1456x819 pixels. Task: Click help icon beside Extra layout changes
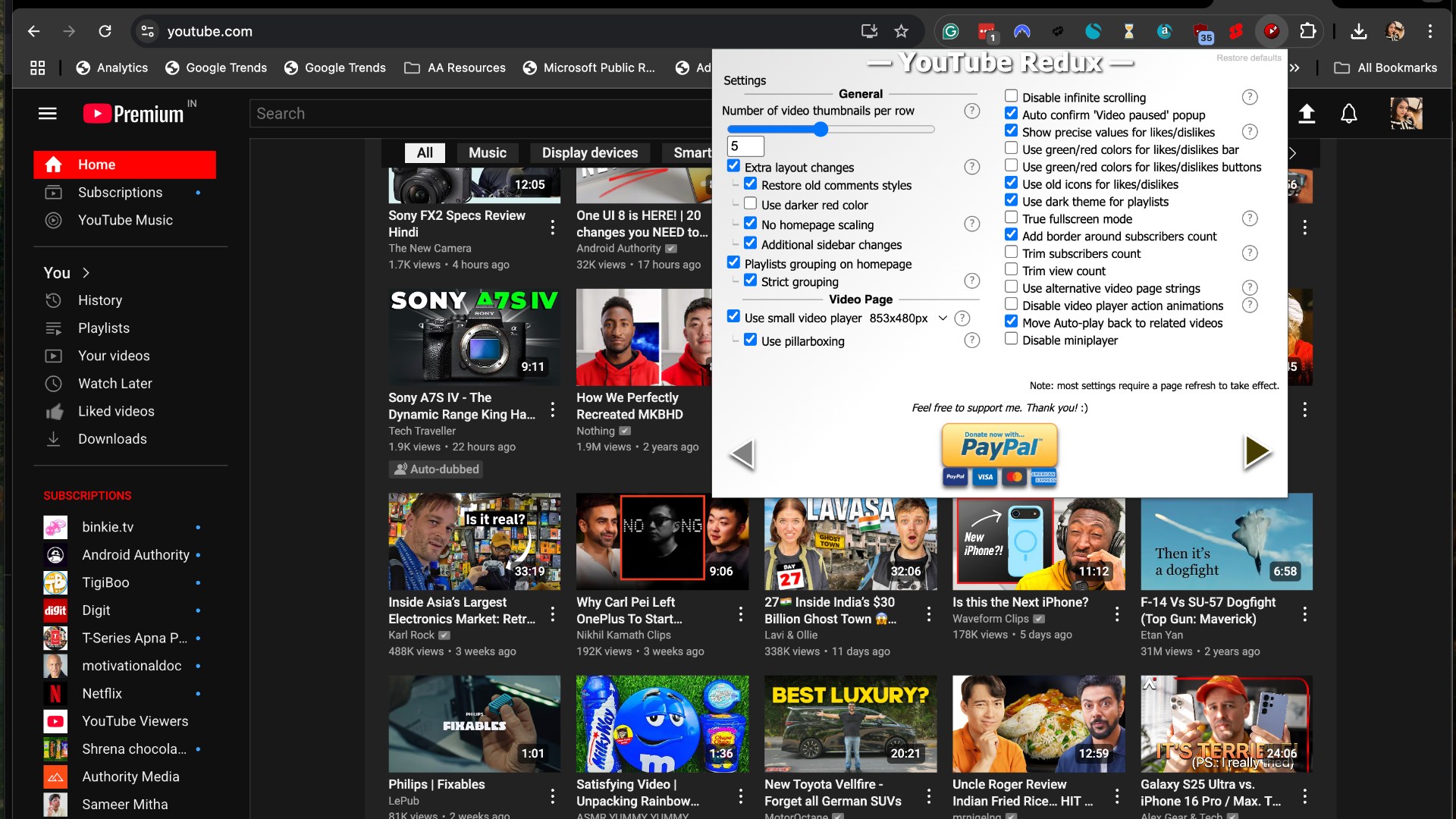coord(971,167)
